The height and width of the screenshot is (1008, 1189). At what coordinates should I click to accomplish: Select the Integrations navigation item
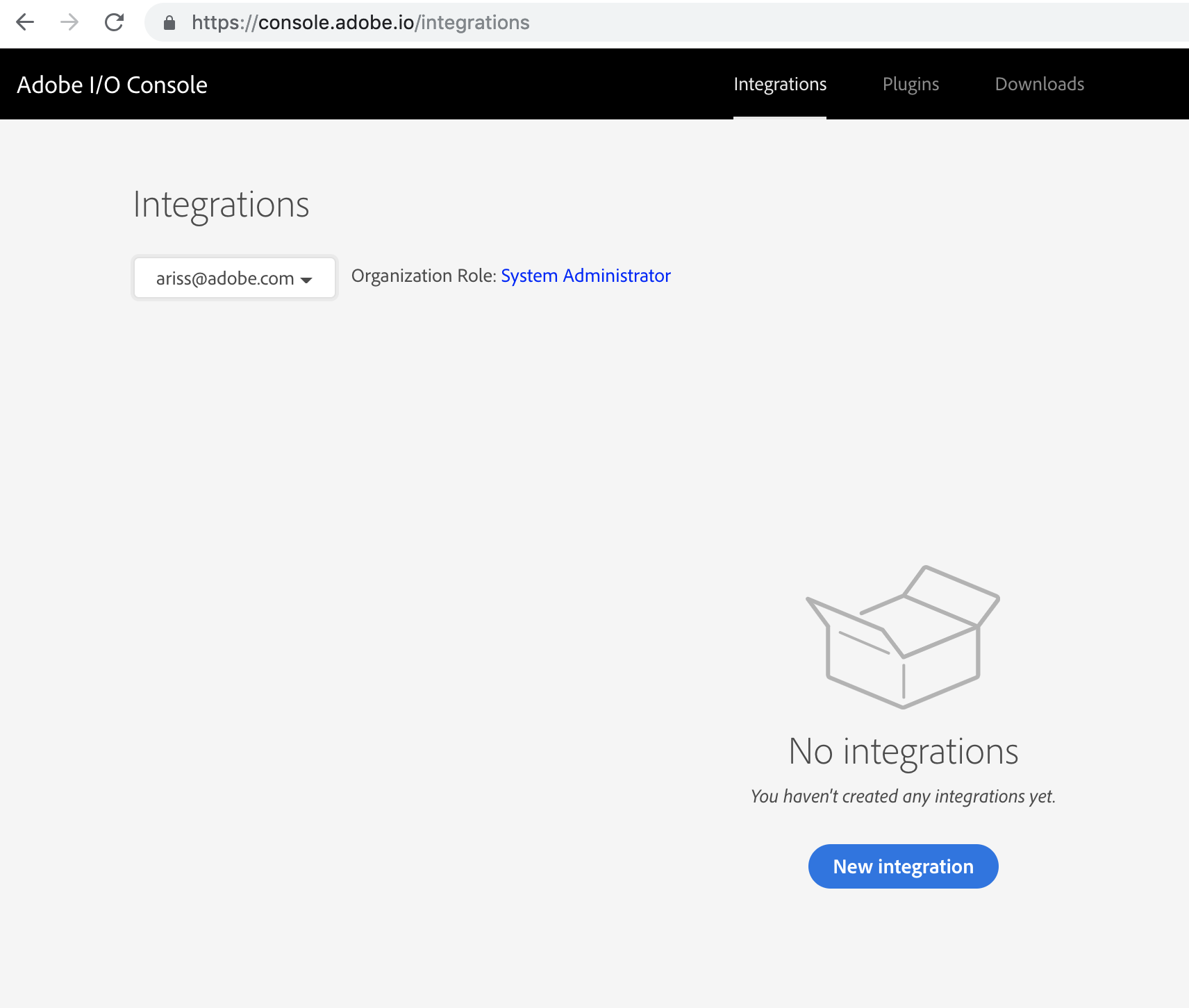(x=780, y=84)
